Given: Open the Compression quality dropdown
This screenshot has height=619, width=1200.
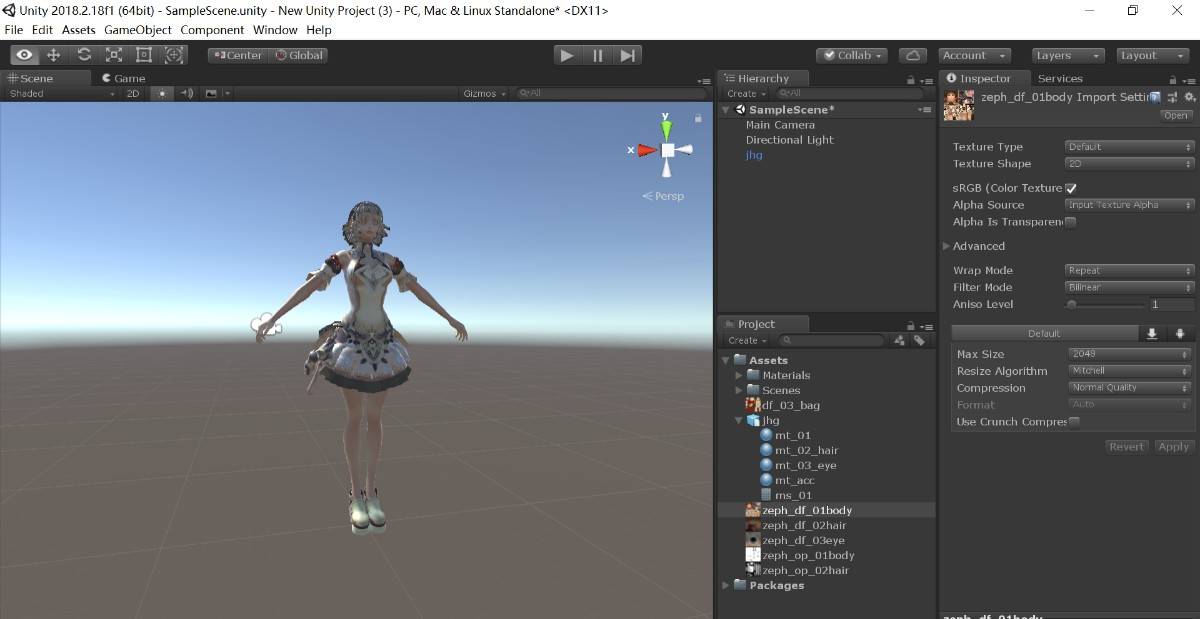Looking at the screenshot, I should pyautogui.click(x=1130, y=388).
